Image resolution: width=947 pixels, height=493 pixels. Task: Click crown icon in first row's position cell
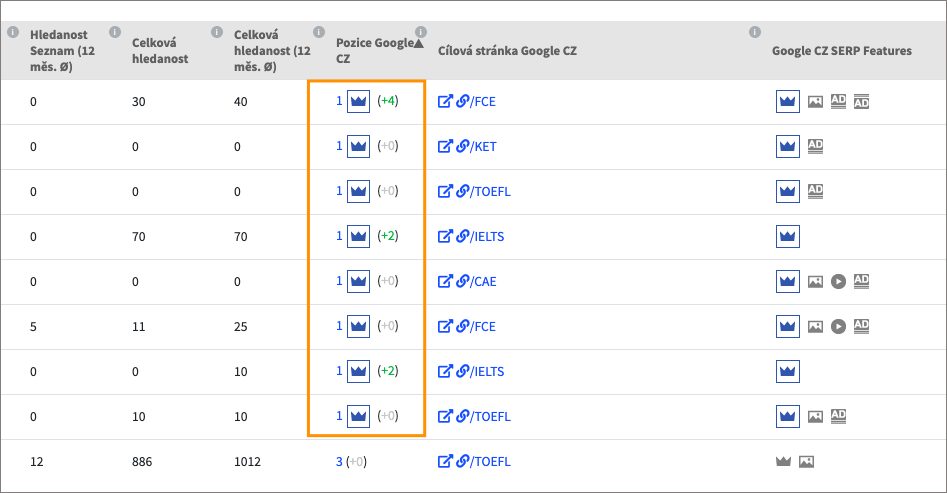tap(358, 102)
